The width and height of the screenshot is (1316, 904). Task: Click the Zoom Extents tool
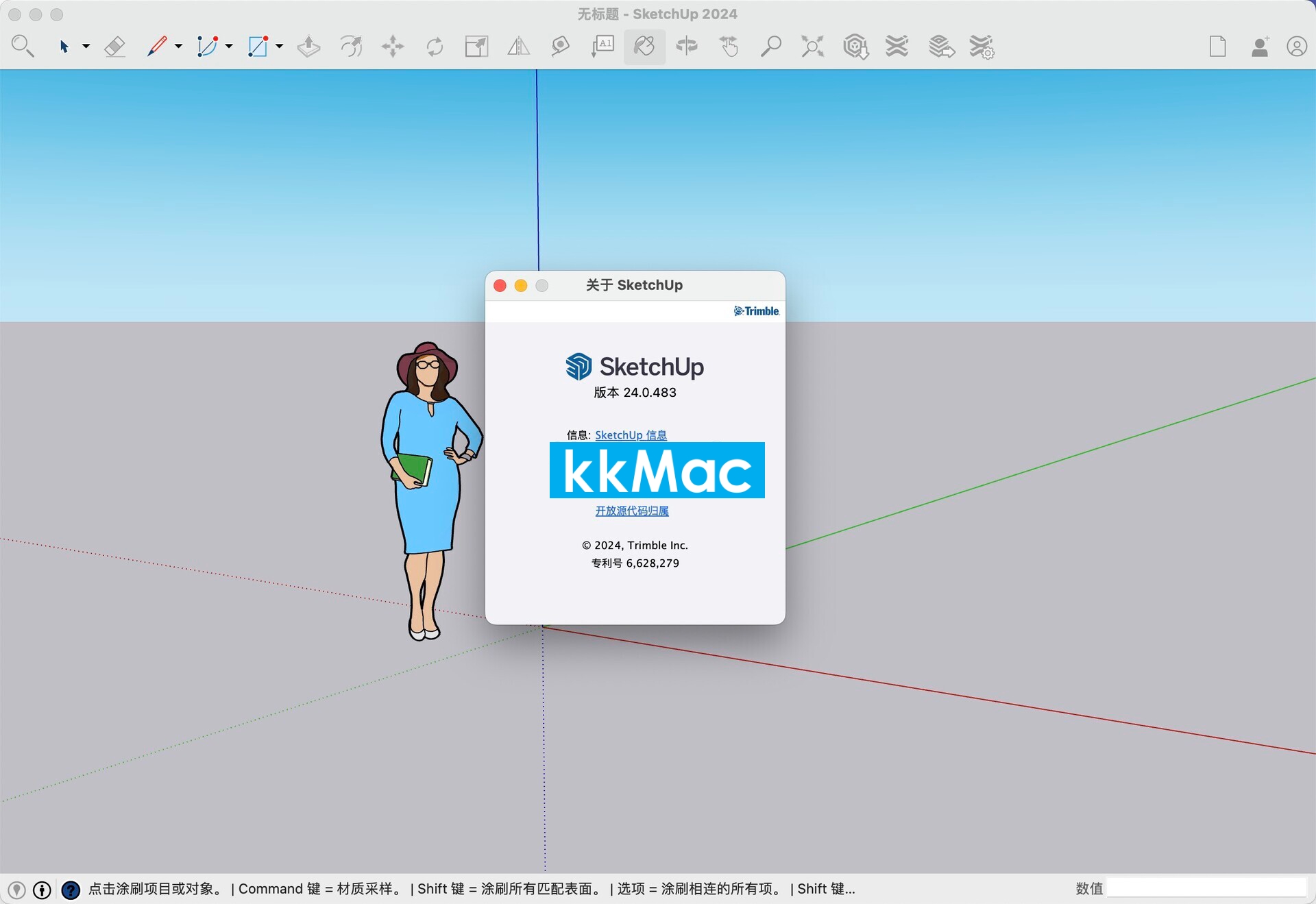click(812, 47)
